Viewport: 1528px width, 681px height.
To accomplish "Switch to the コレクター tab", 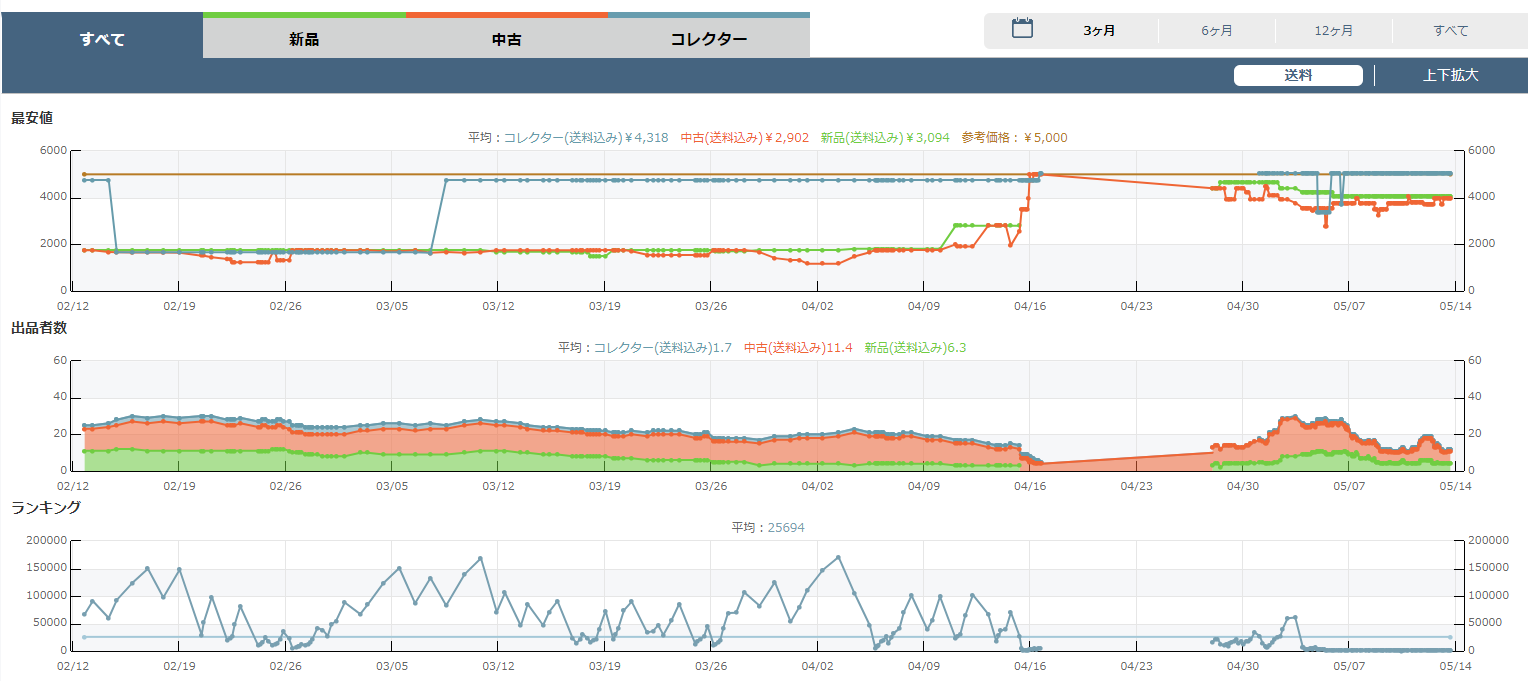I will (708, 40).
